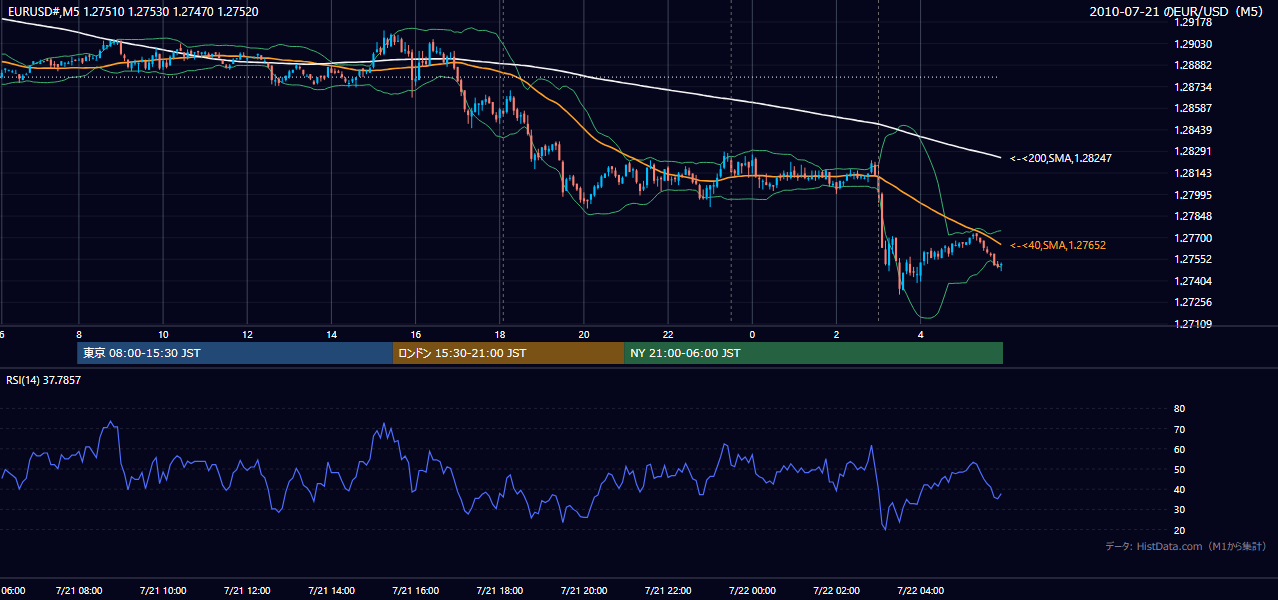This screenshot has height=600, width=1278.
Task: Click the 7/21 20:00 bottom time label
Action: (584, 590)
